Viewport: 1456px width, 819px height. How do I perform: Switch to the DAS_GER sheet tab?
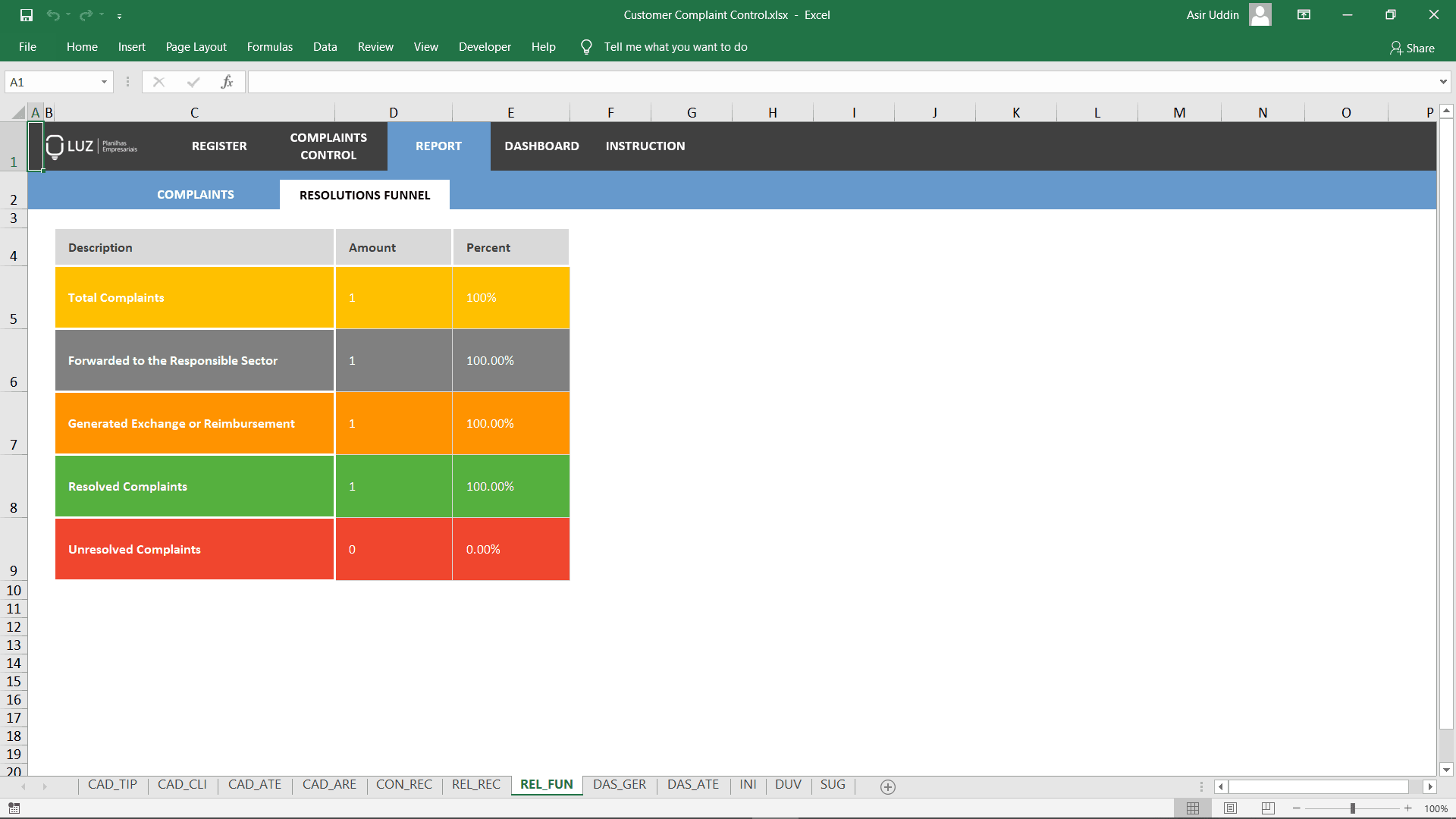[620, 785]
